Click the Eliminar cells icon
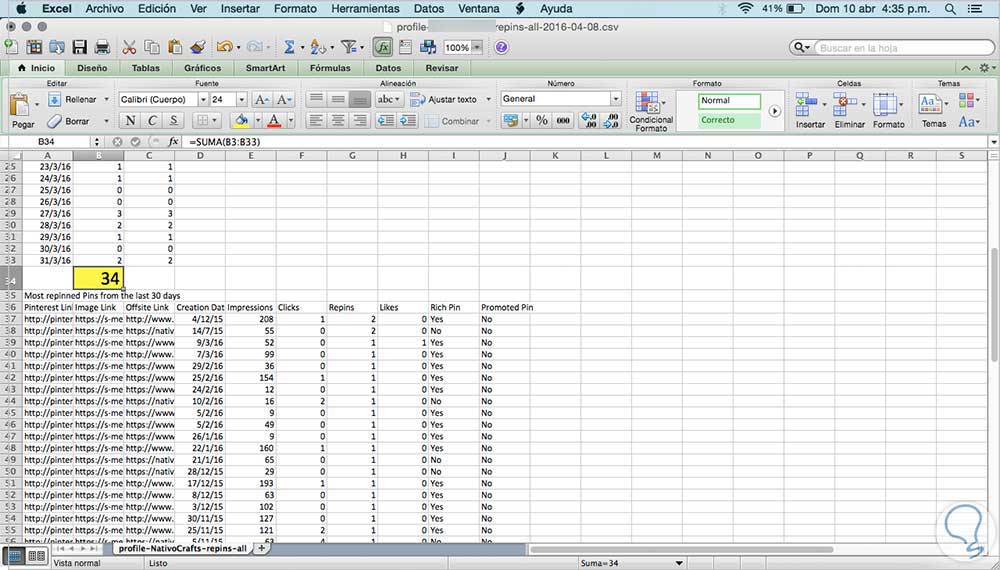The height and width of the screenshot is (570, 1000). [845, 104]
